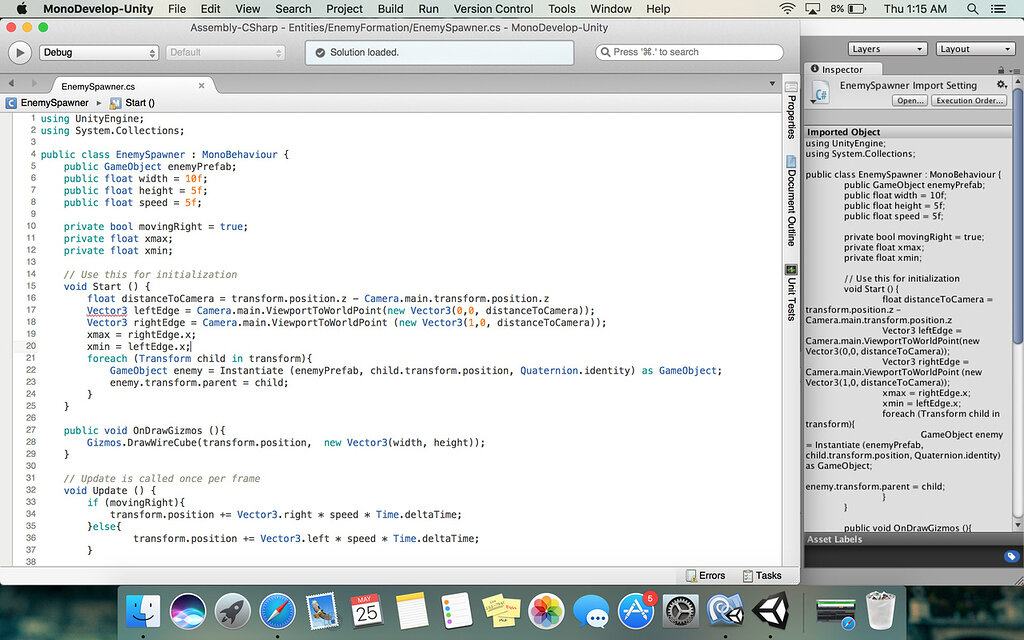Open Unity from the Dock
Viewport: 1024px width, 640px height.
tap(770, 609)
